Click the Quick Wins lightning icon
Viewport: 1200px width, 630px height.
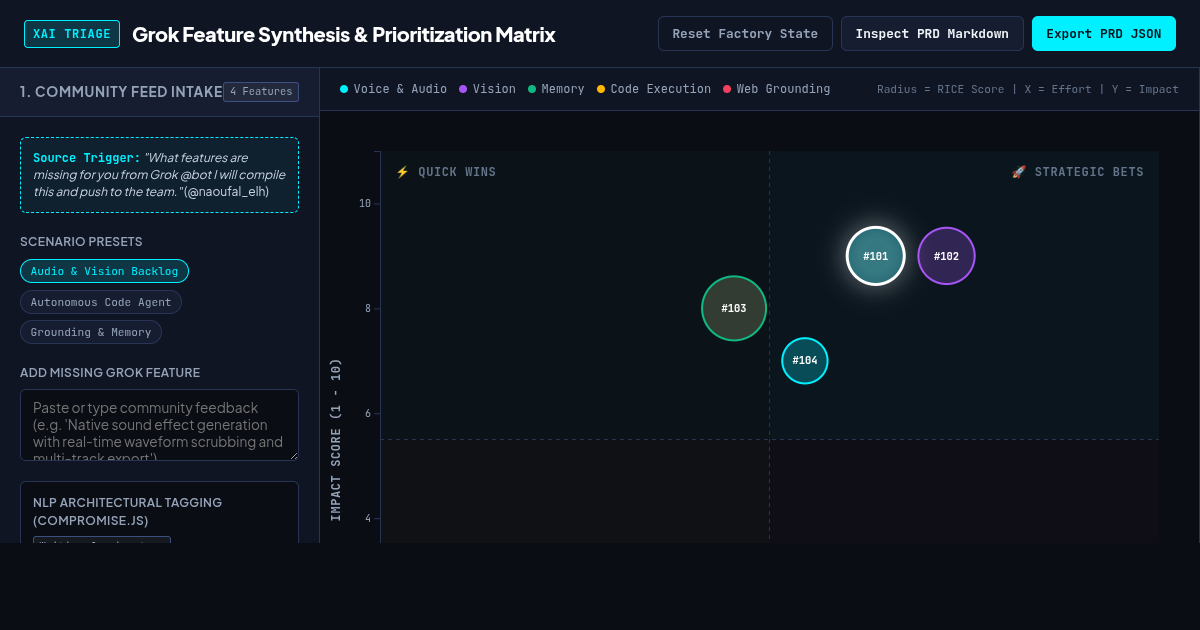[402, 172]
